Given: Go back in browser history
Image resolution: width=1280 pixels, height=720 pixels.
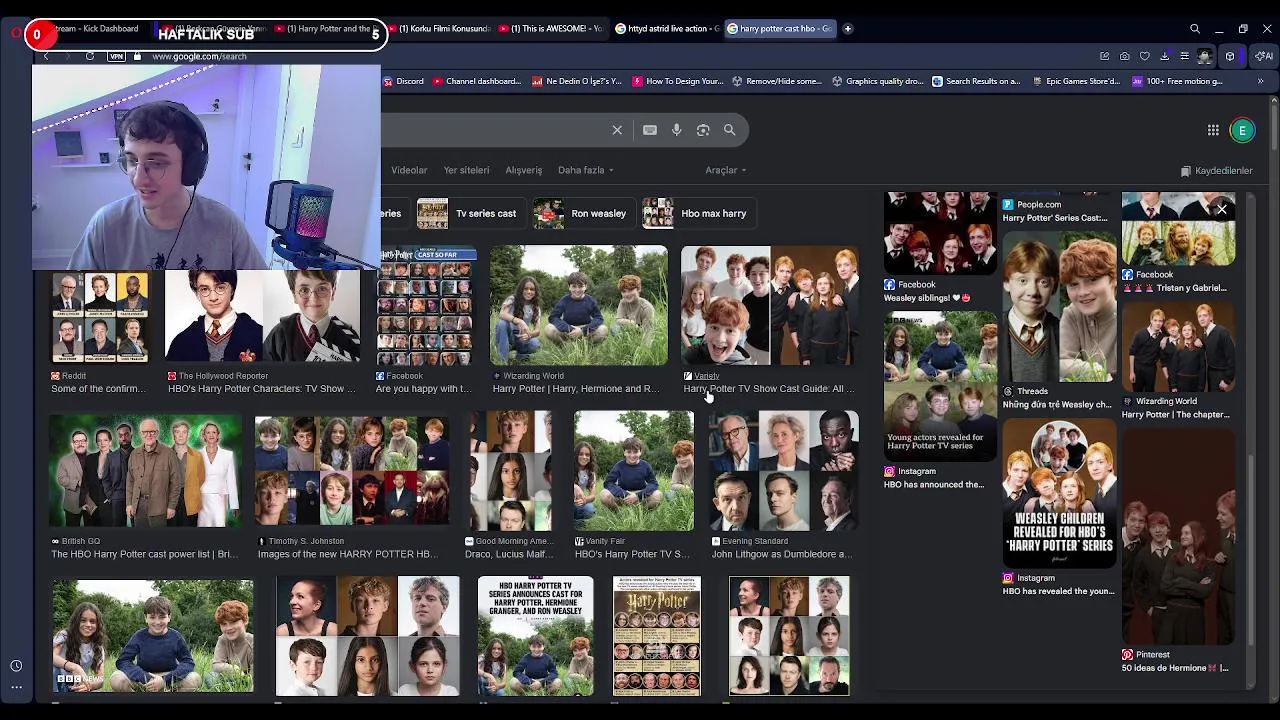Looking at the screenshot, I should point(46,56).
